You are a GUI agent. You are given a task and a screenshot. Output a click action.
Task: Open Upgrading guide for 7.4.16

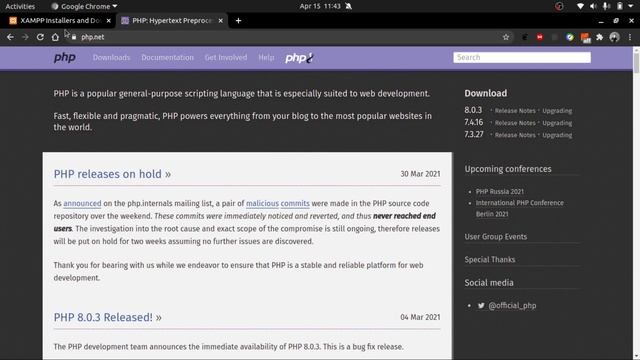(x=557, y=123)
